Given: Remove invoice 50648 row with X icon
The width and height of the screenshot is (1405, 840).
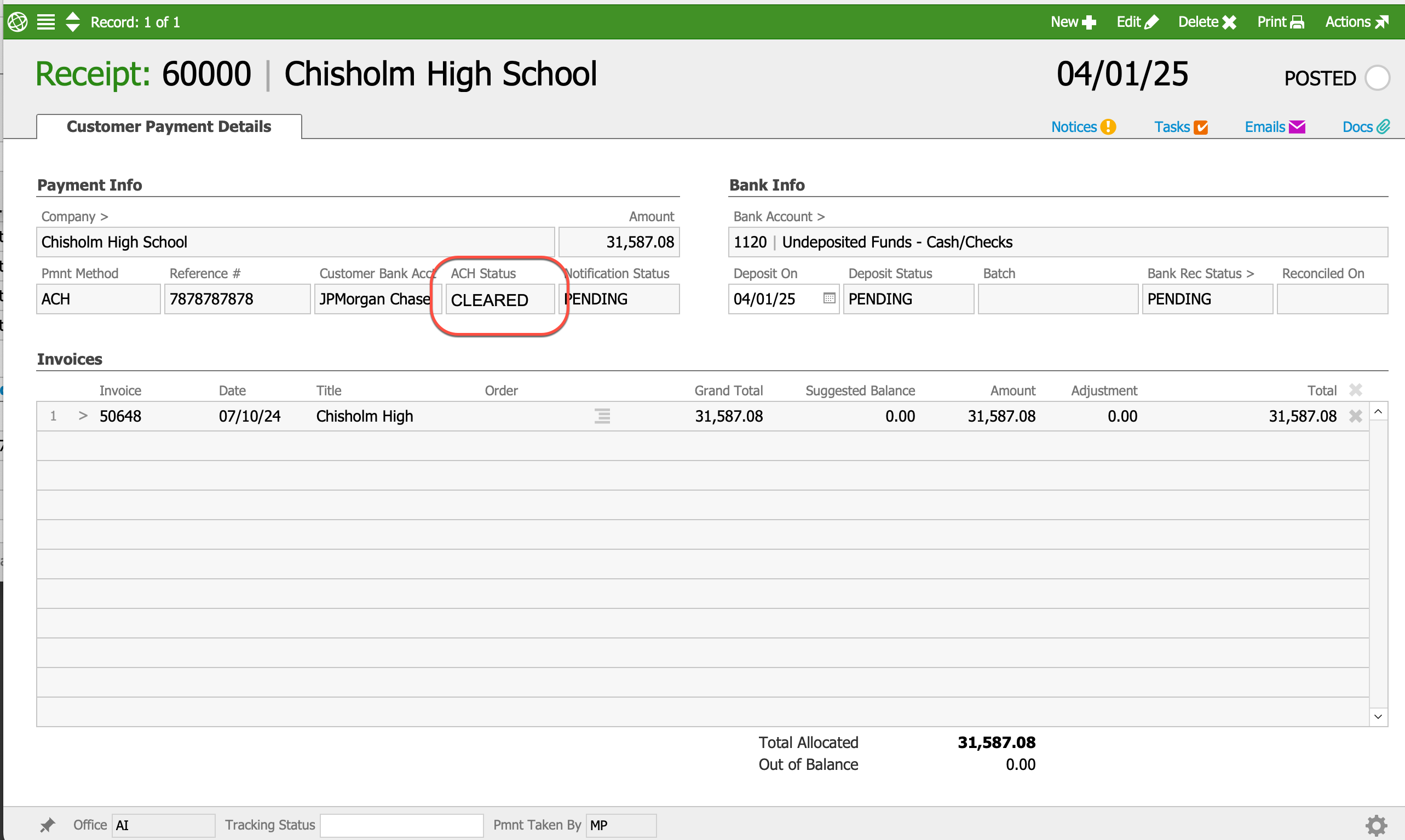Looking at the screenshot, I should point(1355,416).
